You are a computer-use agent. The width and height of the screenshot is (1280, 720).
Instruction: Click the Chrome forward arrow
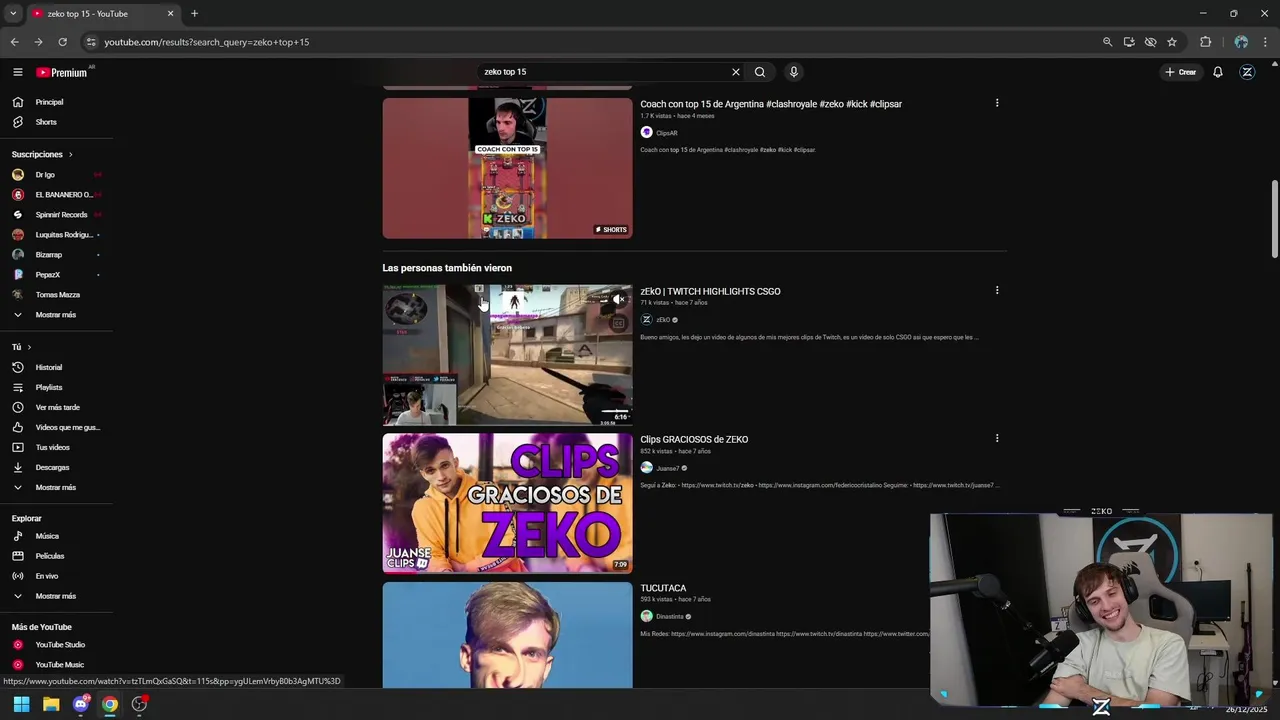(x=38, y=42)
